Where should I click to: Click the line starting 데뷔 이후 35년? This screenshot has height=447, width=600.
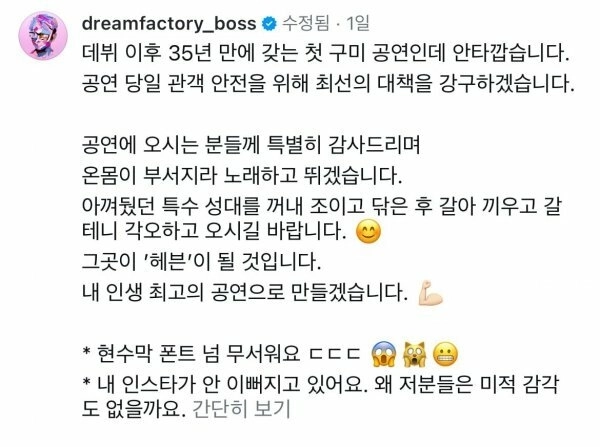(x=326, y=53)
